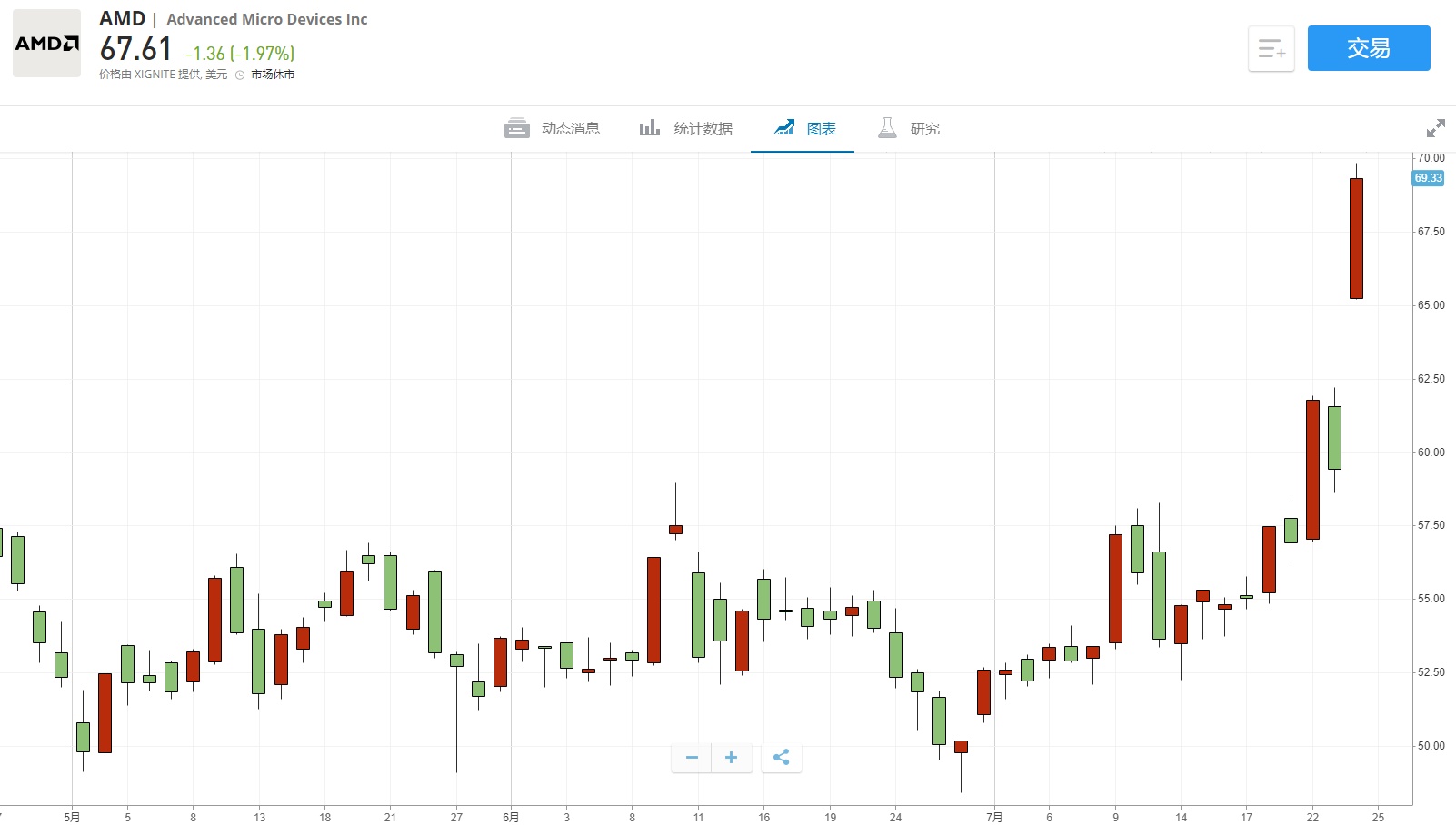Click the 6月 date axis label
1456x825 pixels.
(511, 817)
